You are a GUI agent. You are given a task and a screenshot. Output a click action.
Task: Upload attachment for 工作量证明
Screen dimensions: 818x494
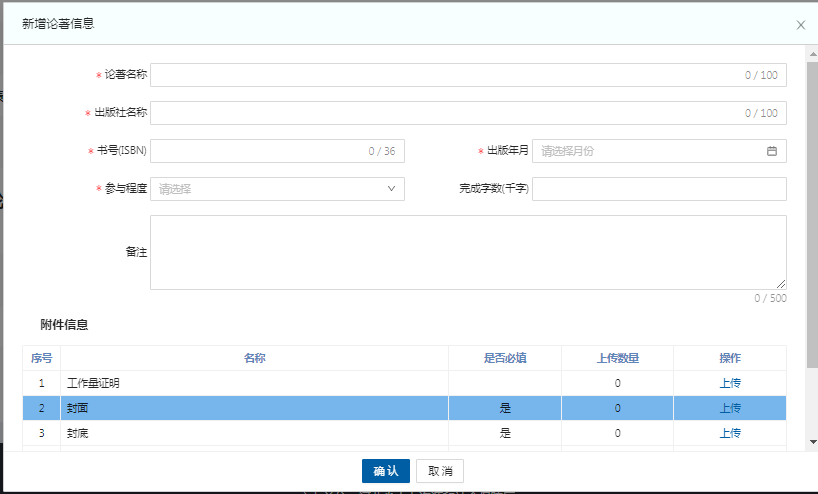pyautogui.click(x=729, y=383)
